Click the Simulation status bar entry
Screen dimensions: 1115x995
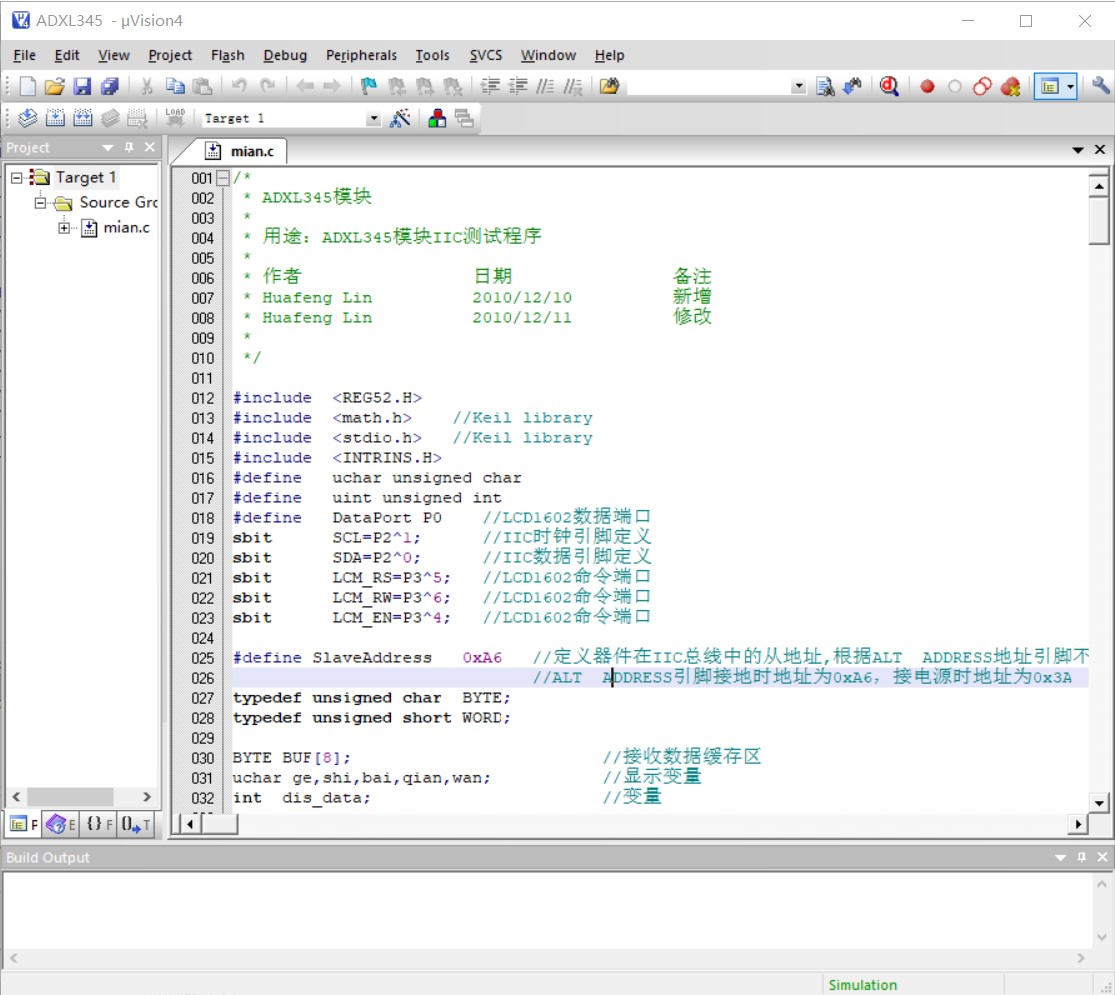pyautogui.click(x=863, y=985)
